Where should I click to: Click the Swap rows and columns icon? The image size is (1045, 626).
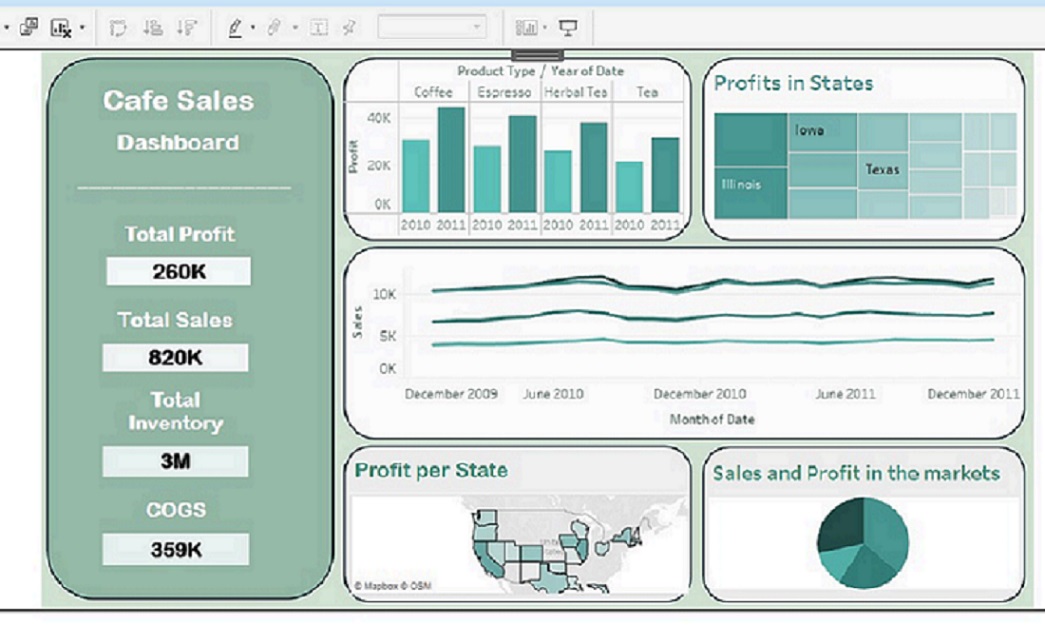click(118, 28)
